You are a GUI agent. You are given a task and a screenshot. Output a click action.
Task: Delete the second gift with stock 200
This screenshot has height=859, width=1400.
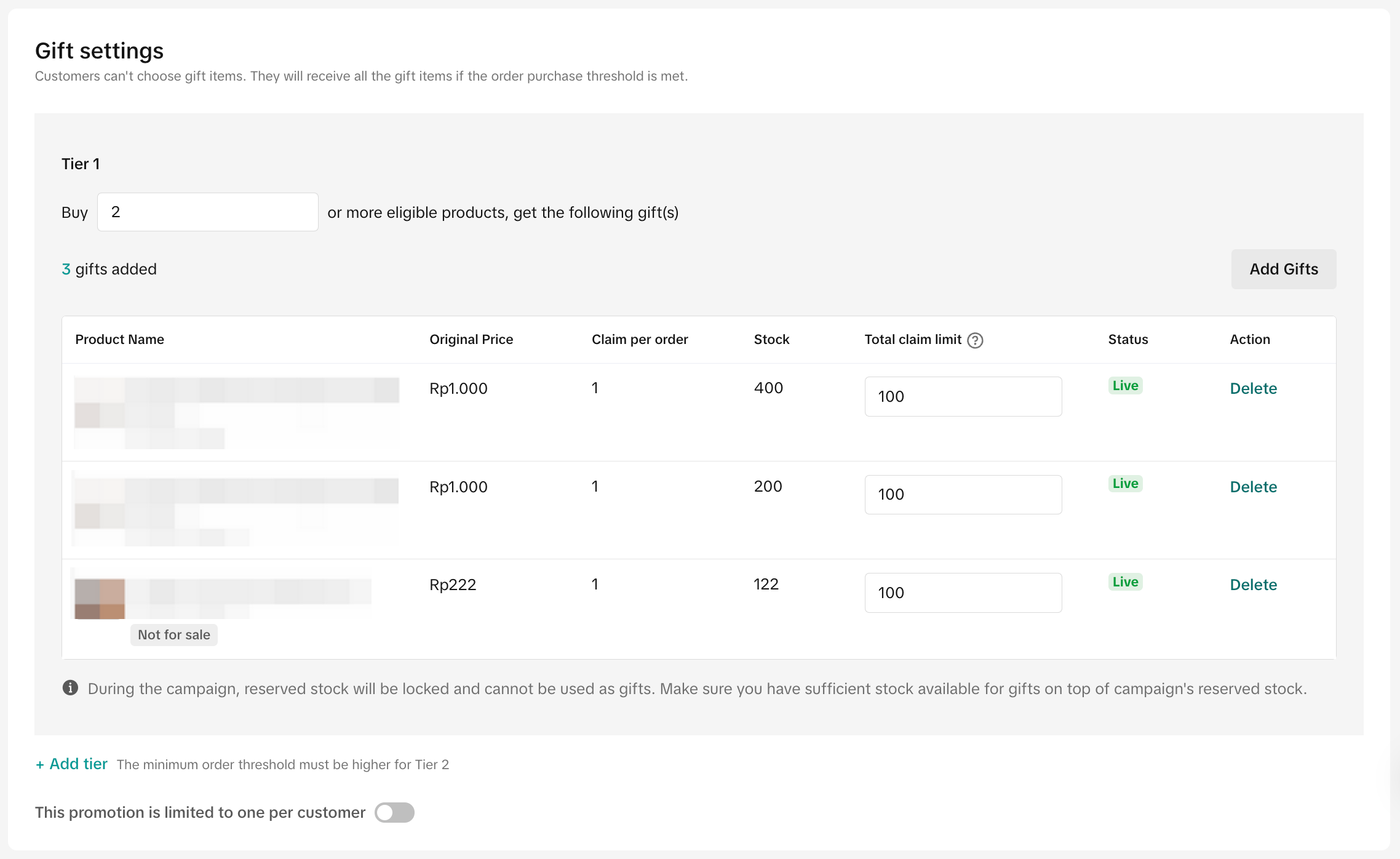click(1253, 487)
